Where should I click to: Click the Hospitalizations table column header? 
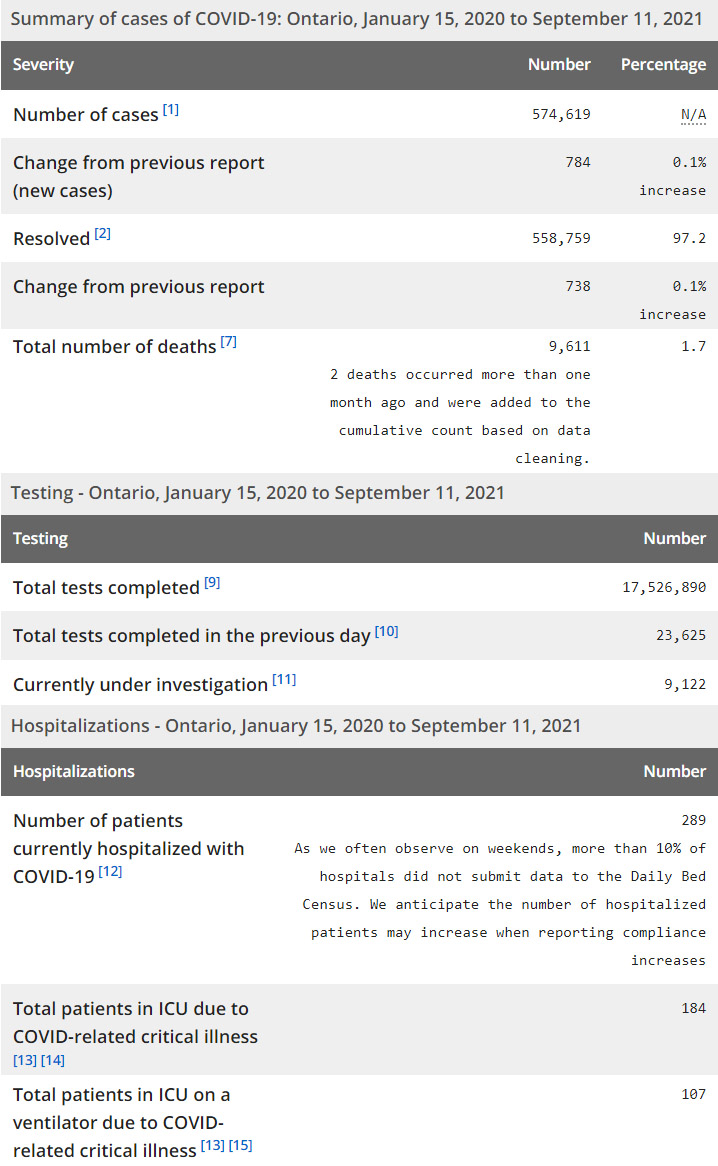[74, 772]
